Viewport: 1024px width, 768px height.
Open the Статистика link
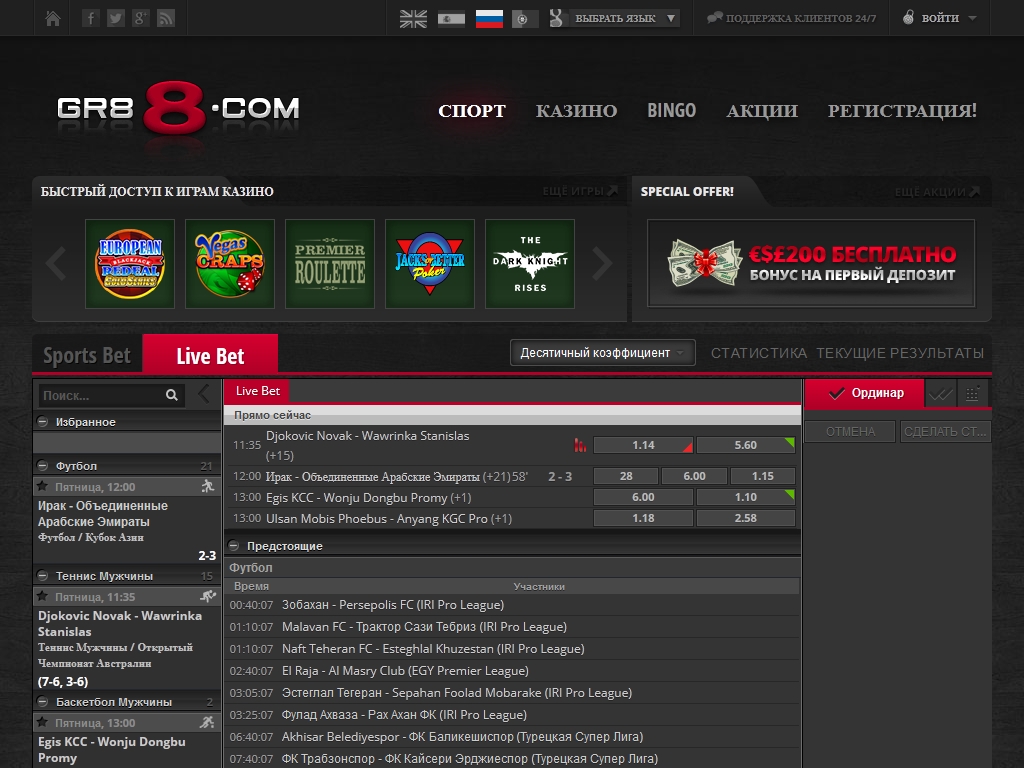point(758,353)
